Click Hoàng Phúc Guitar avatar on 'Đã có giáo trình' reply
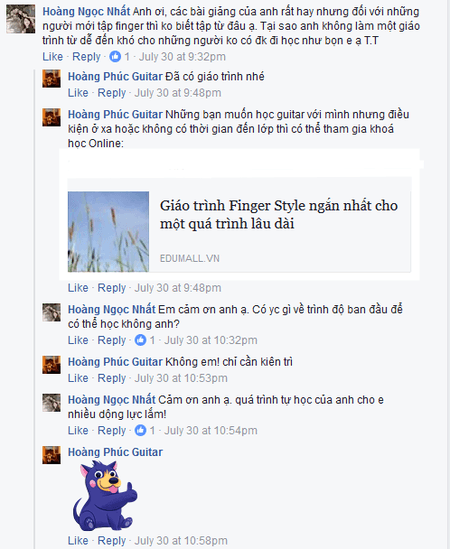This screenshot has height=549, width=450. (x=51, y=78)
